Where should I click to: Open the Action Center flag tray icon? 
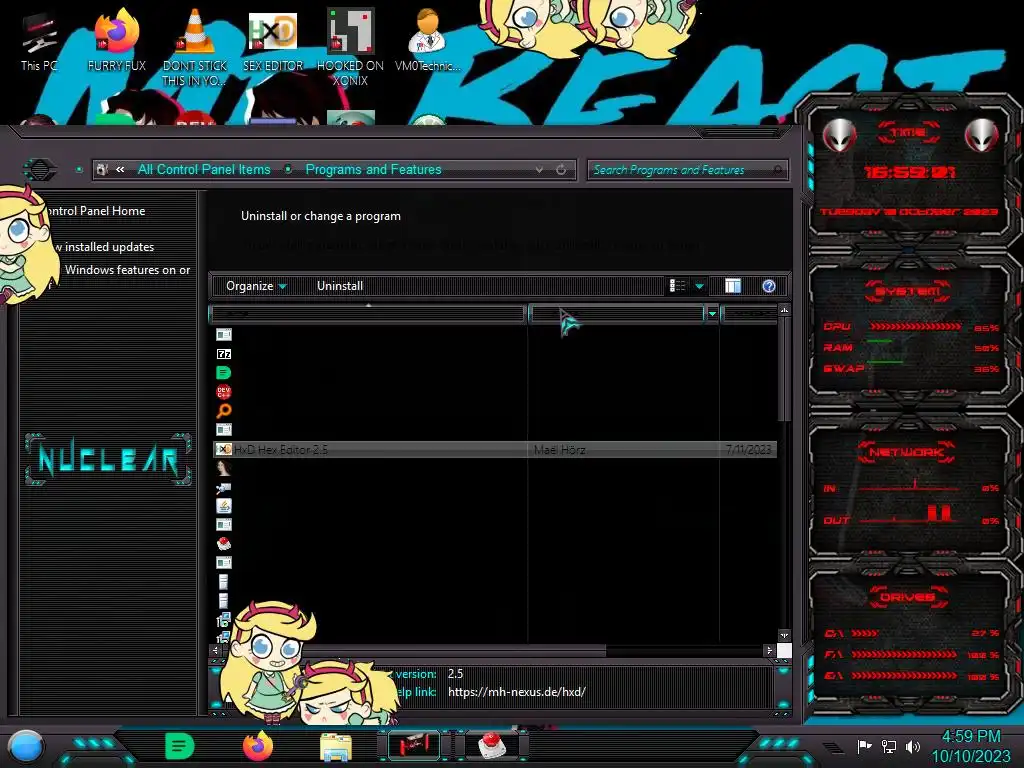tap(865, 746)
